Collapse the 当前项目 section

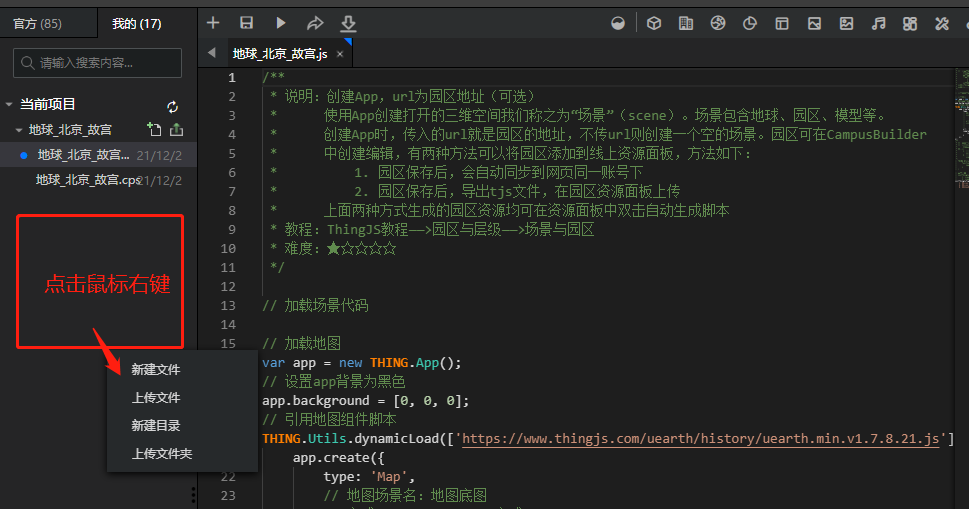pyautogui.click(x=9, y=105)
